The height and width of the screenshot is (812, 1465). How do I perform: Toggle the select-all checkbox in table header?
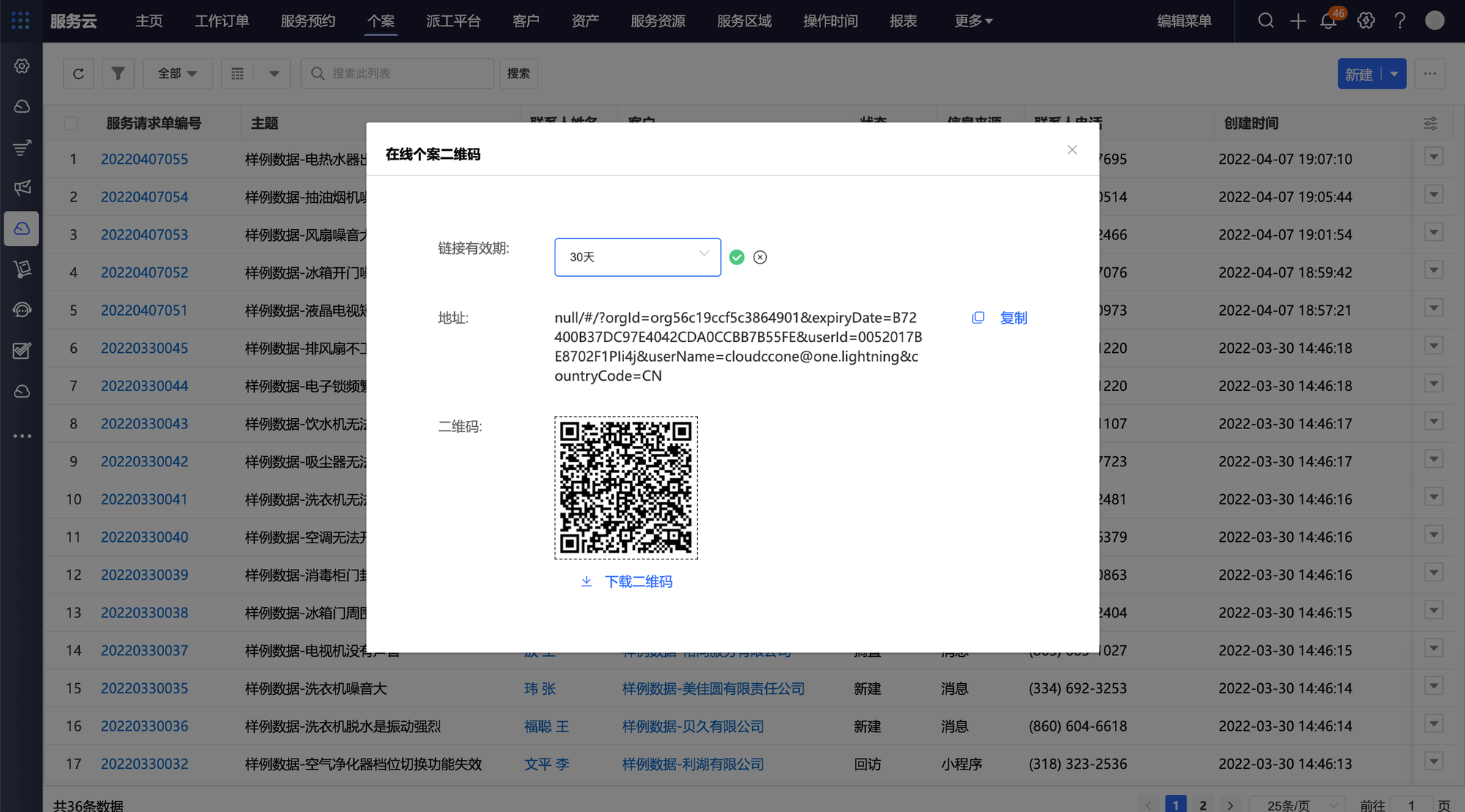[x=71, y=124]
